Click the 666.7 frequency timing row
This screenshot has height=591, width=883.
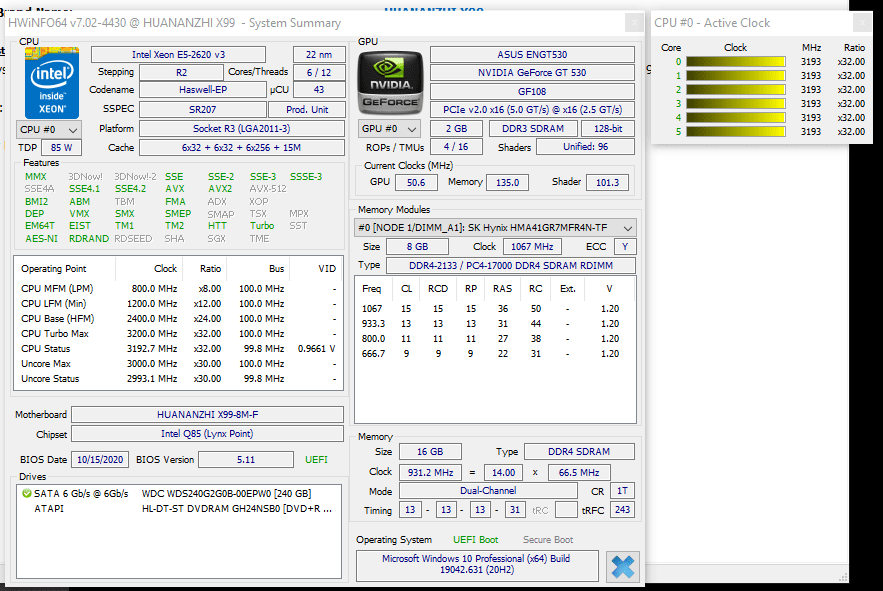pyautogui.click(x=496, y=354)
